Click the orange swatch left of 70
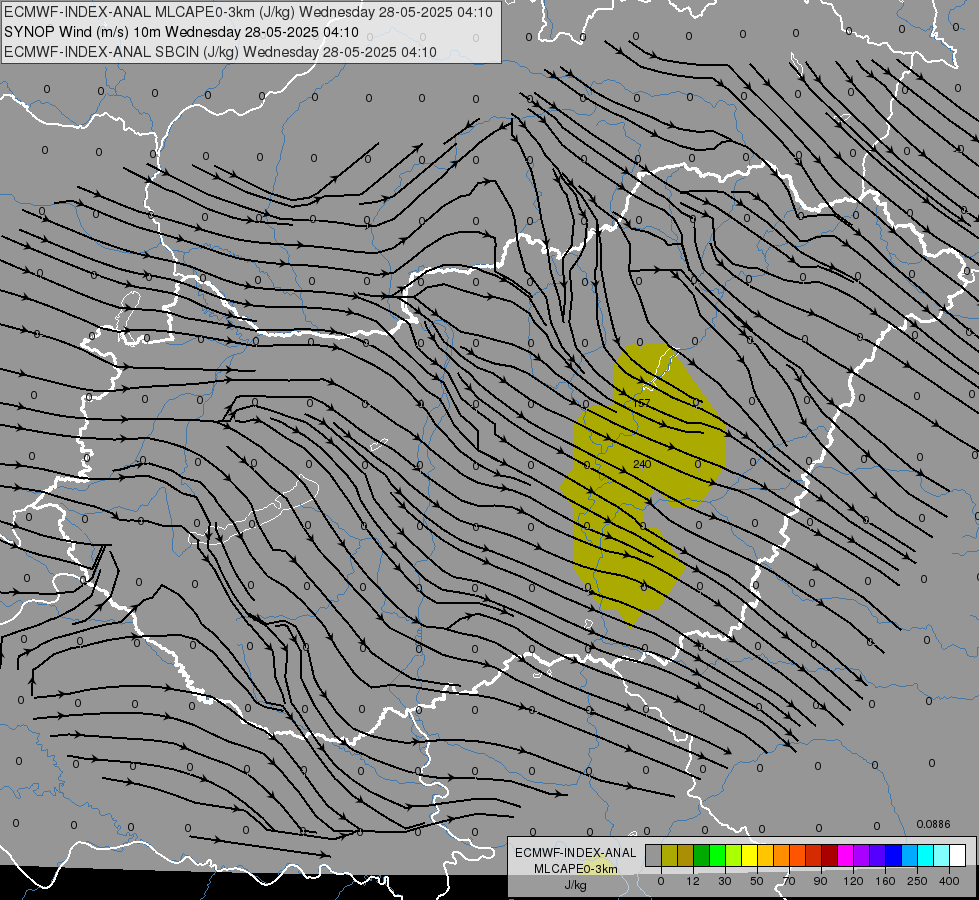This screenshot has height=900, width=979. coord(782,855)
